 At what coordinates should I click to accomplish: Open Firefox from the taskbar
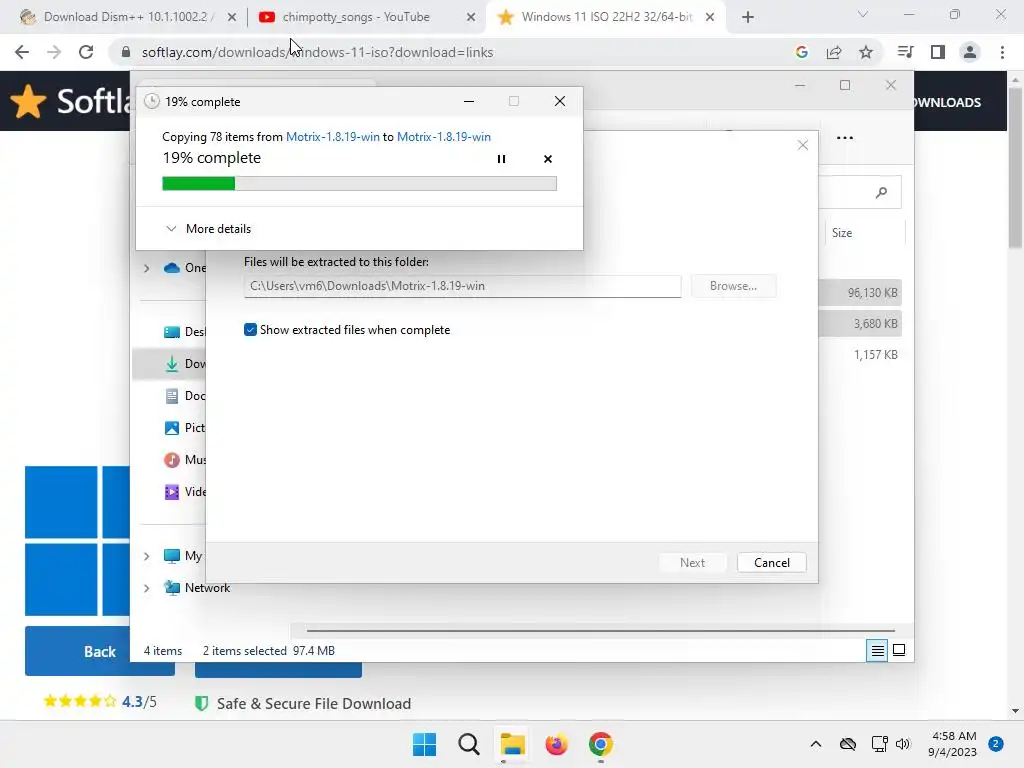point(556,744)
